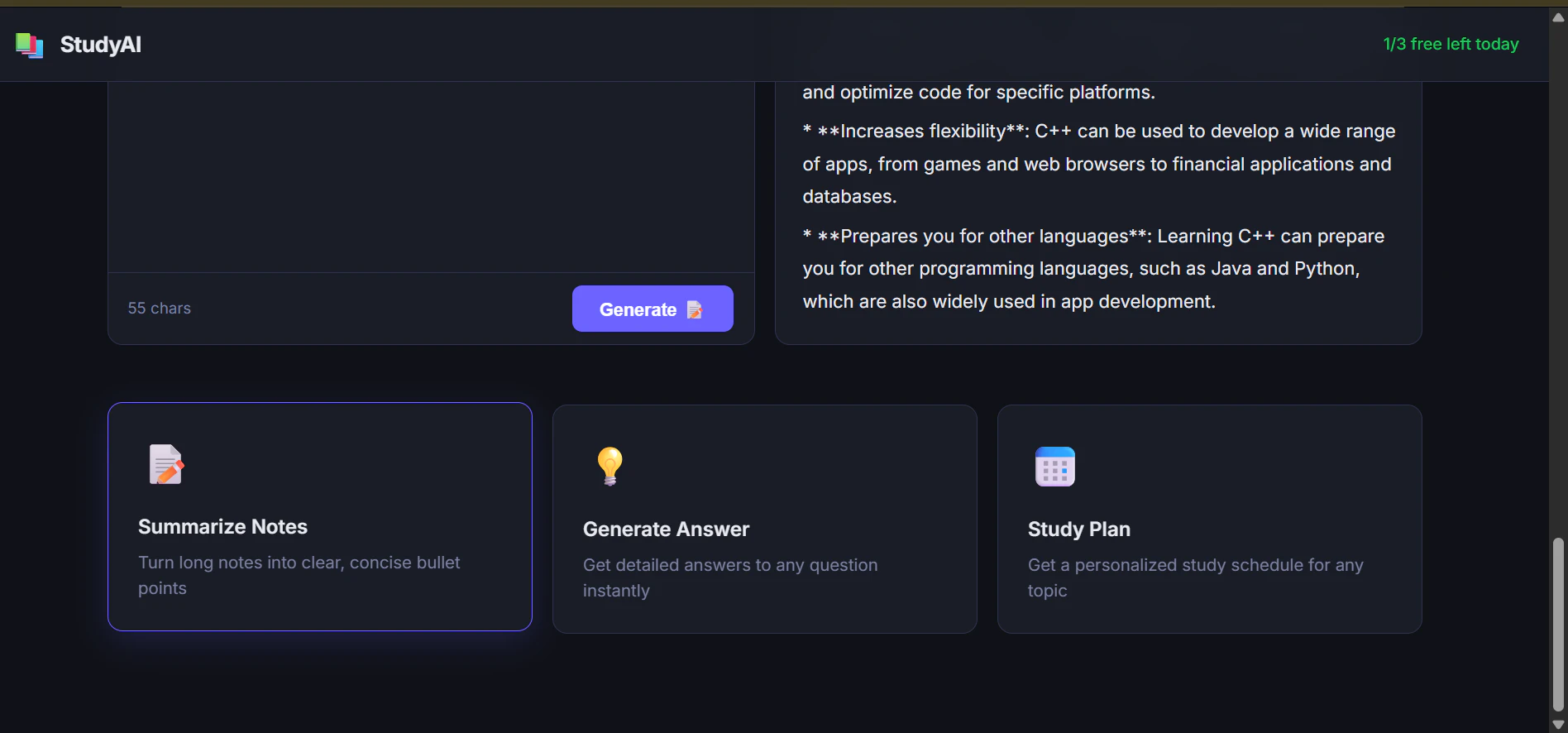
Task: Select the Summarize Notes mode title
Action: point(222,527)
